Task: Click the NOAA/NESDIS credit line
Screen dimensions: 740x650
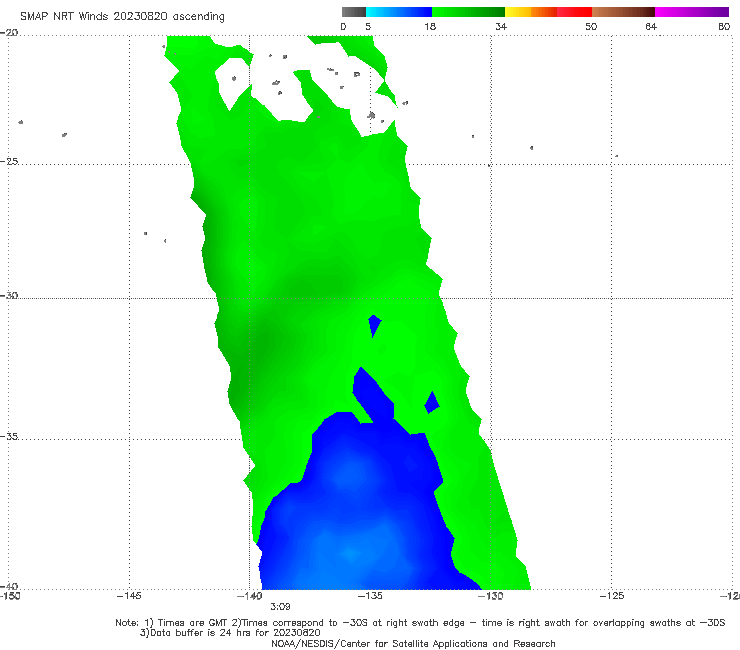Action: pos(413,644)
